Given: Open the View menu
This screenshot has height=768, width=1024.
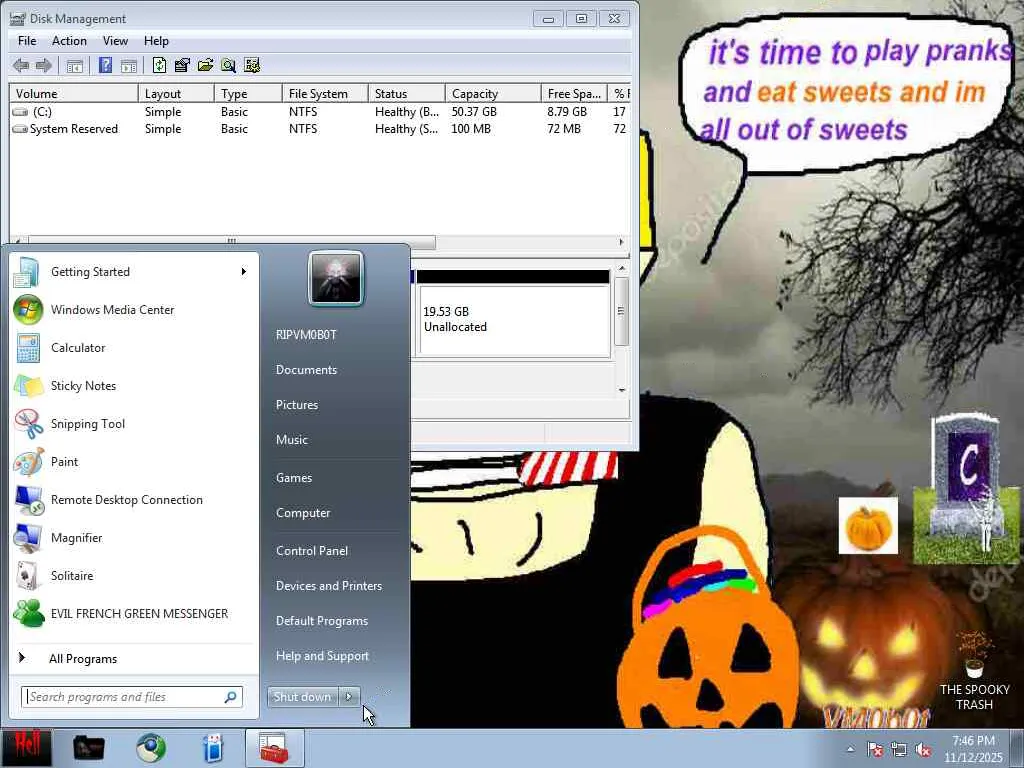Looking at the screenshot, I should pos(115,40).
